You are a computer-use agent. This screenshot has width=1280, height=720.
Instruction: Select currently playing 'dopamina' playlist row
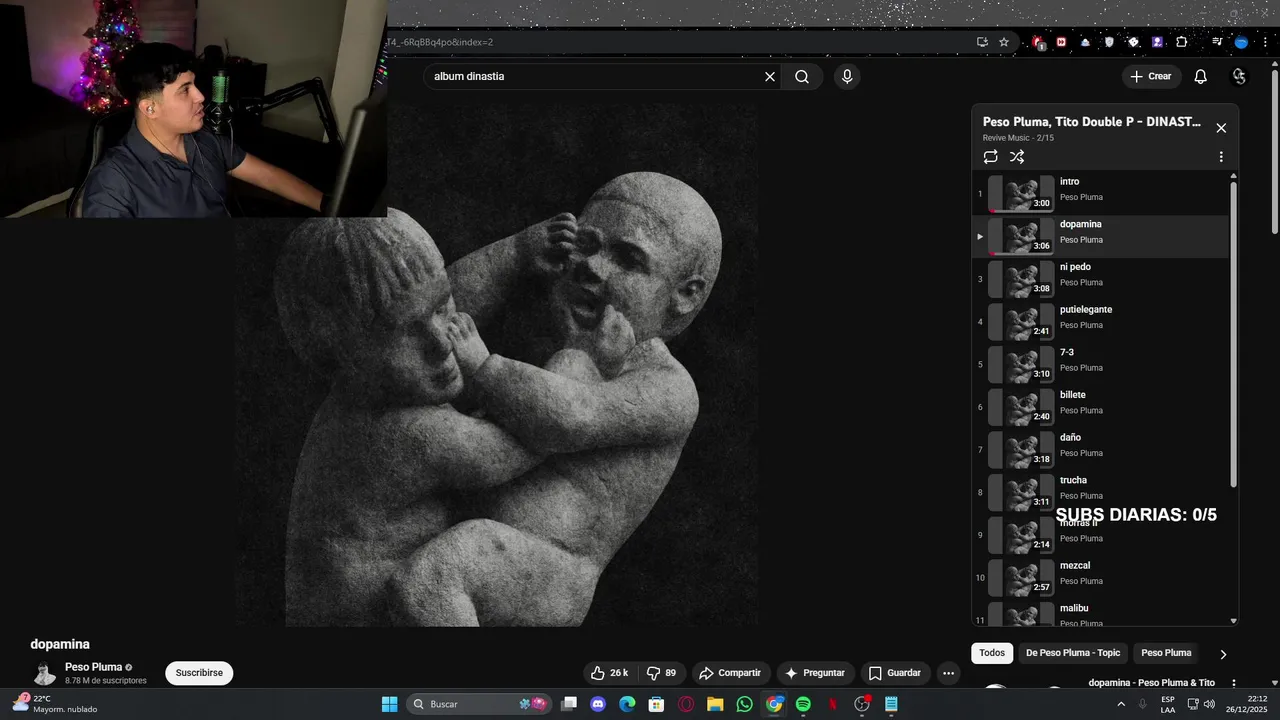point(1100,237)
